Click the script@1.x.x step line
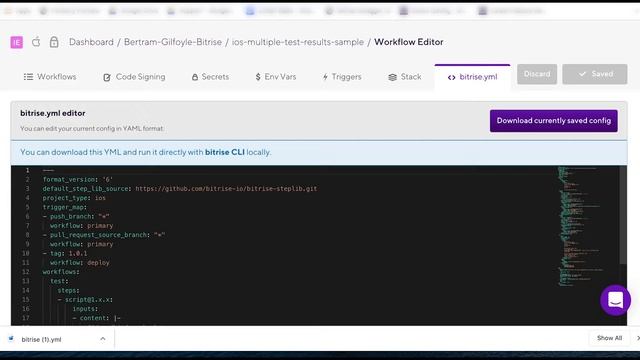The image size is (640, 360). click(x=85, y=300)
